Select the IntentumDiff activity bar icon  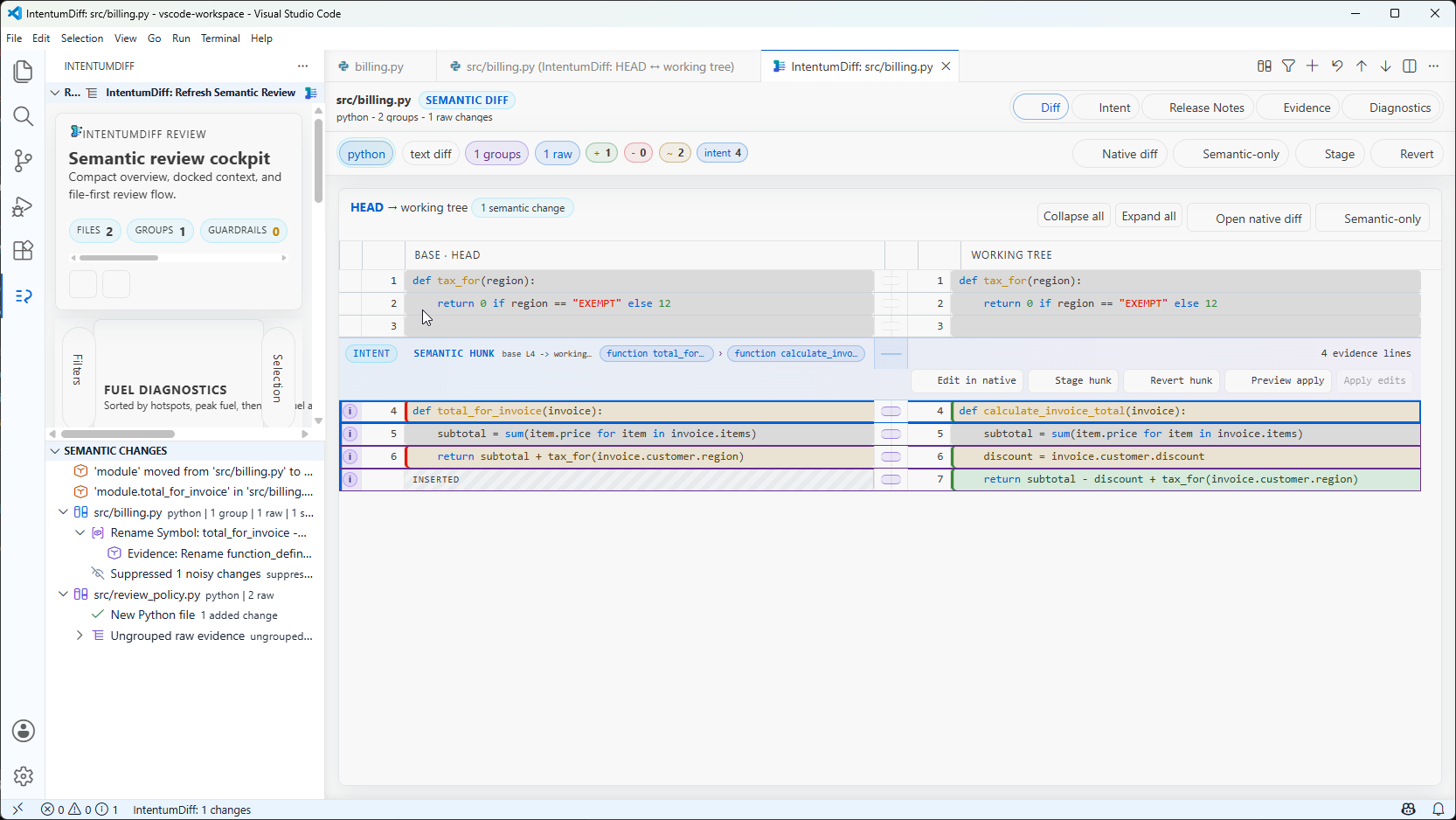pyautogui.click(x=24, y=296)
